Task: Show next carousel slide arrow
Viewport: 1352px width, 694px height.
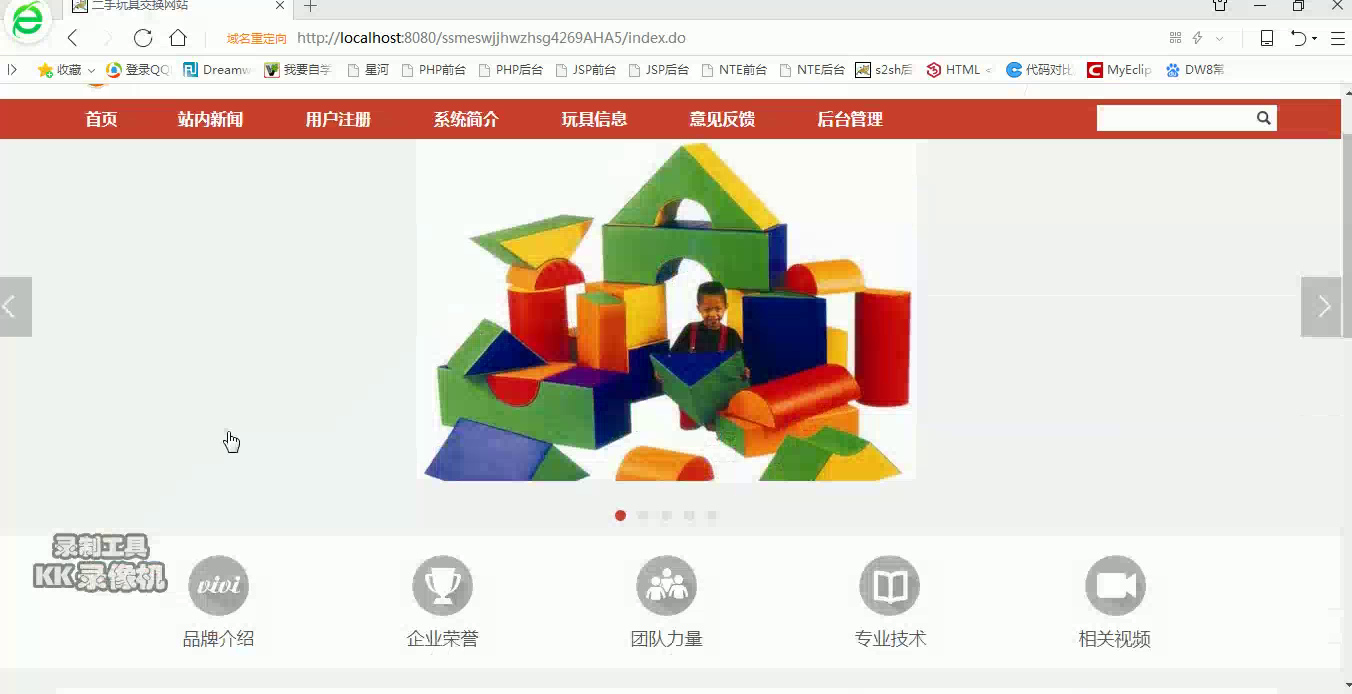Action: tap(1321, 307)
